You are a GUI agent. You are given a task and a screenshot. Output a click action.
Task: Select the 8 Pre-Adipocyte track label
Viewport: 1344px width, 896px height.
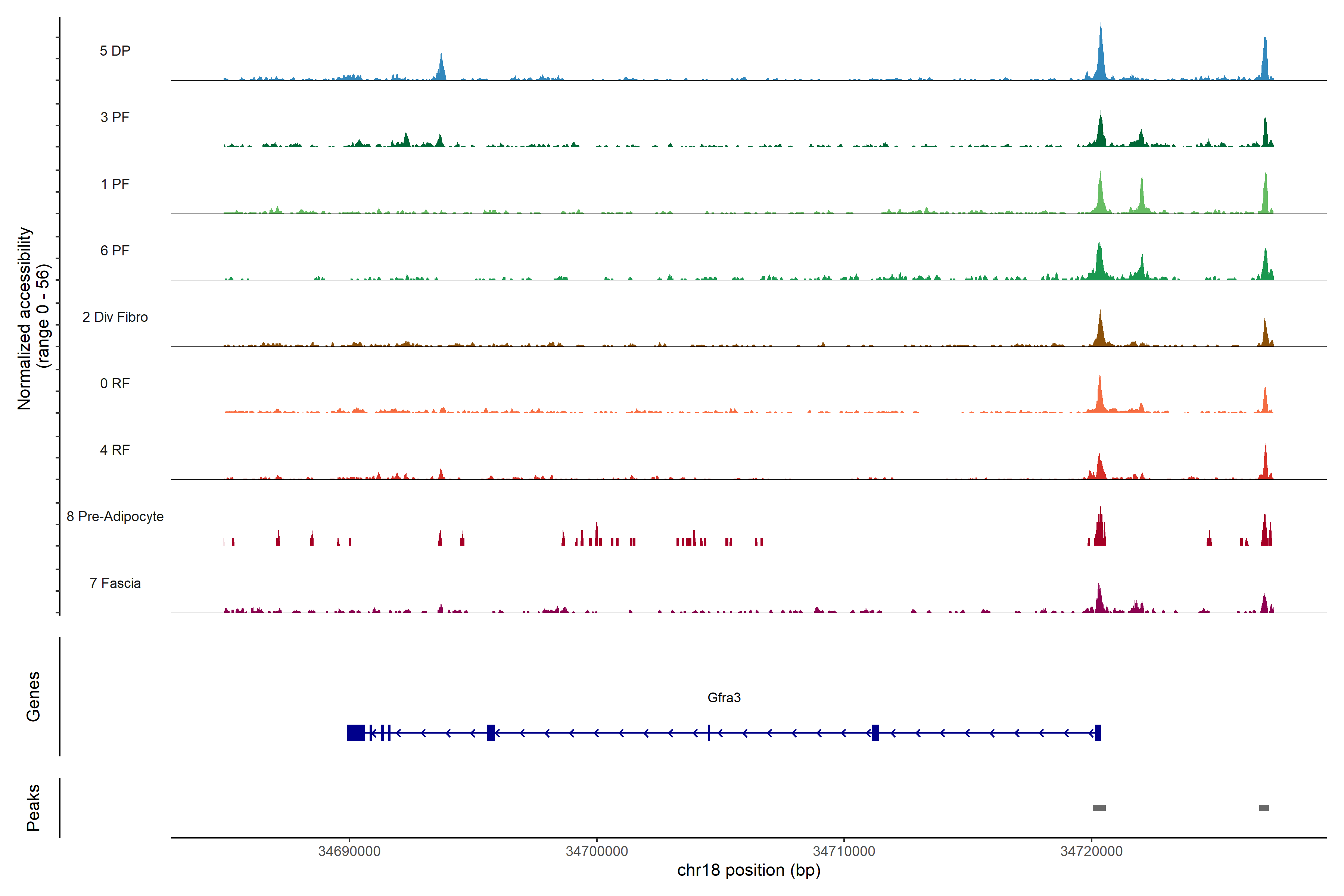115,517
